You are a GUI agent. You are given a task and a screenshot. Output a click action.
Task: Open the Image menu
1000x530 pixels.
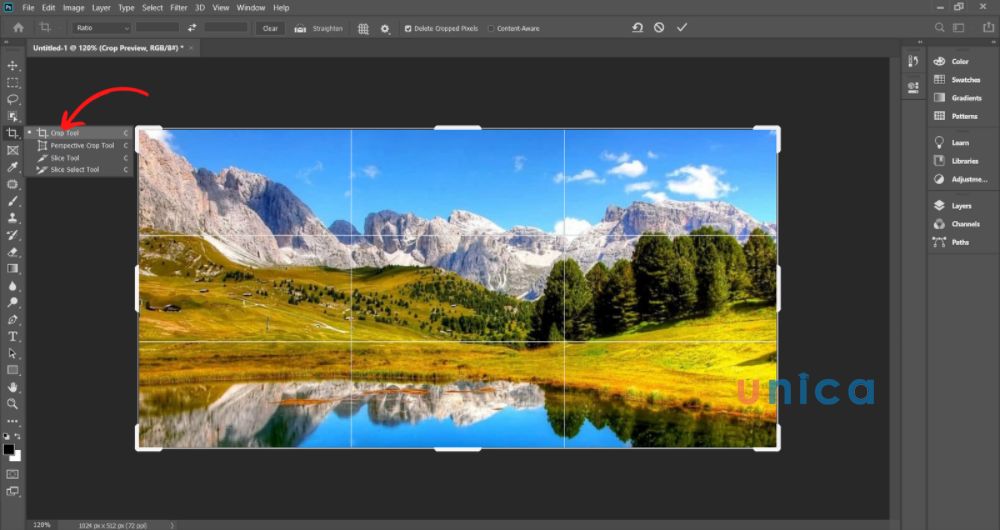73,8
